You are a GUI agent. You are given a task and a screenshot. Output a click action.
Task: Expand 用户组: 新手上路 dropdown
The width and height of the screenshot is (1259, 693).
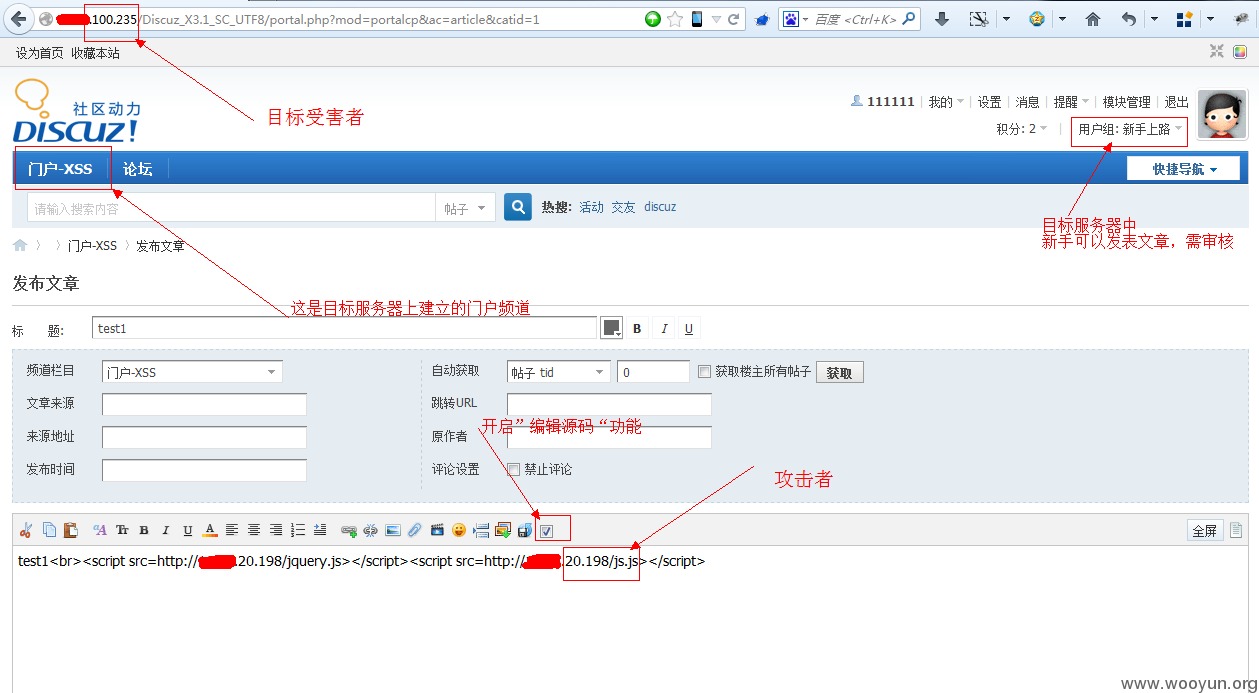pos(1130,129)
